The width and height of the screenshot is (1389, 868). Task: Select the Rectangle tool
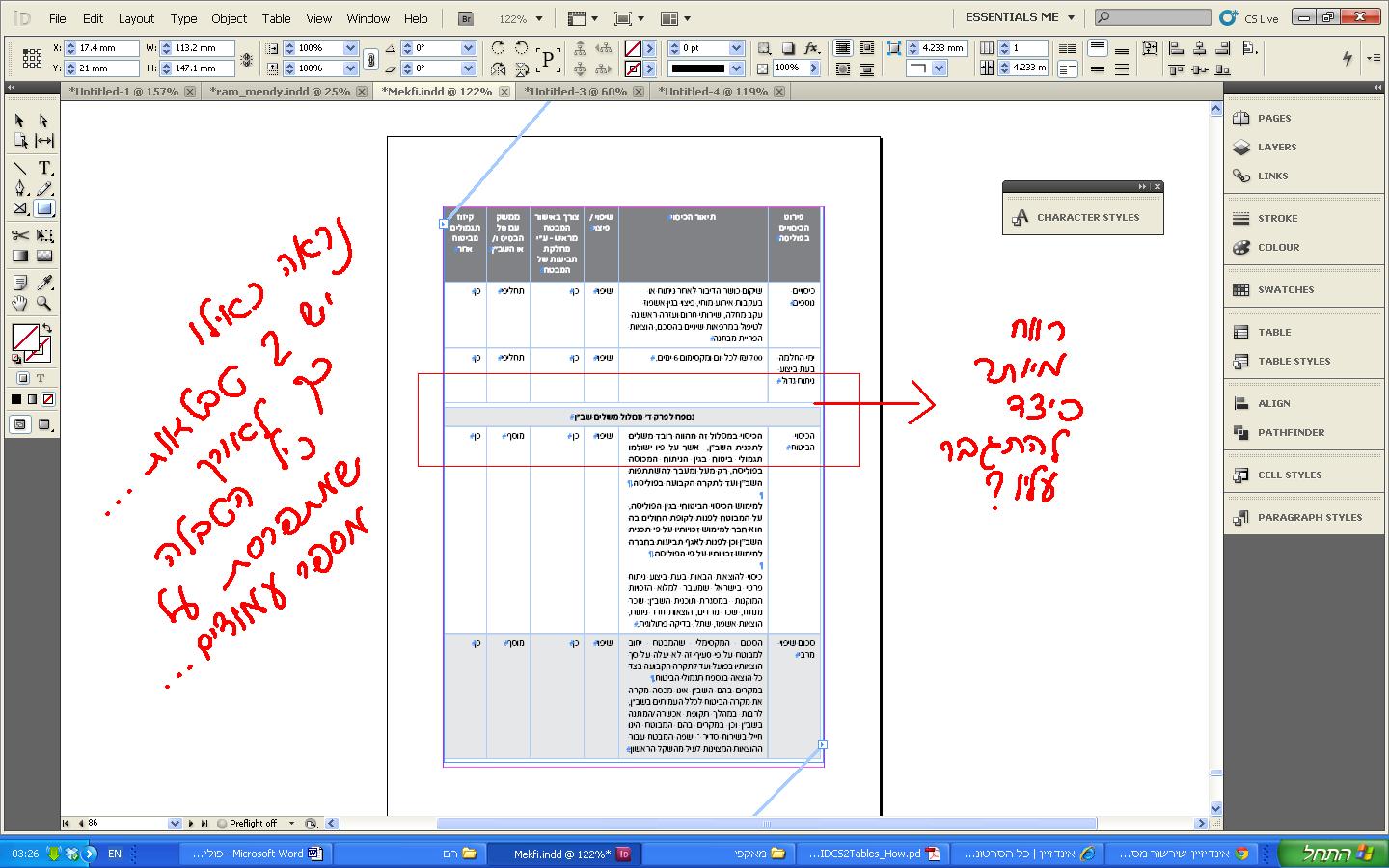click(x=43, y=208)
